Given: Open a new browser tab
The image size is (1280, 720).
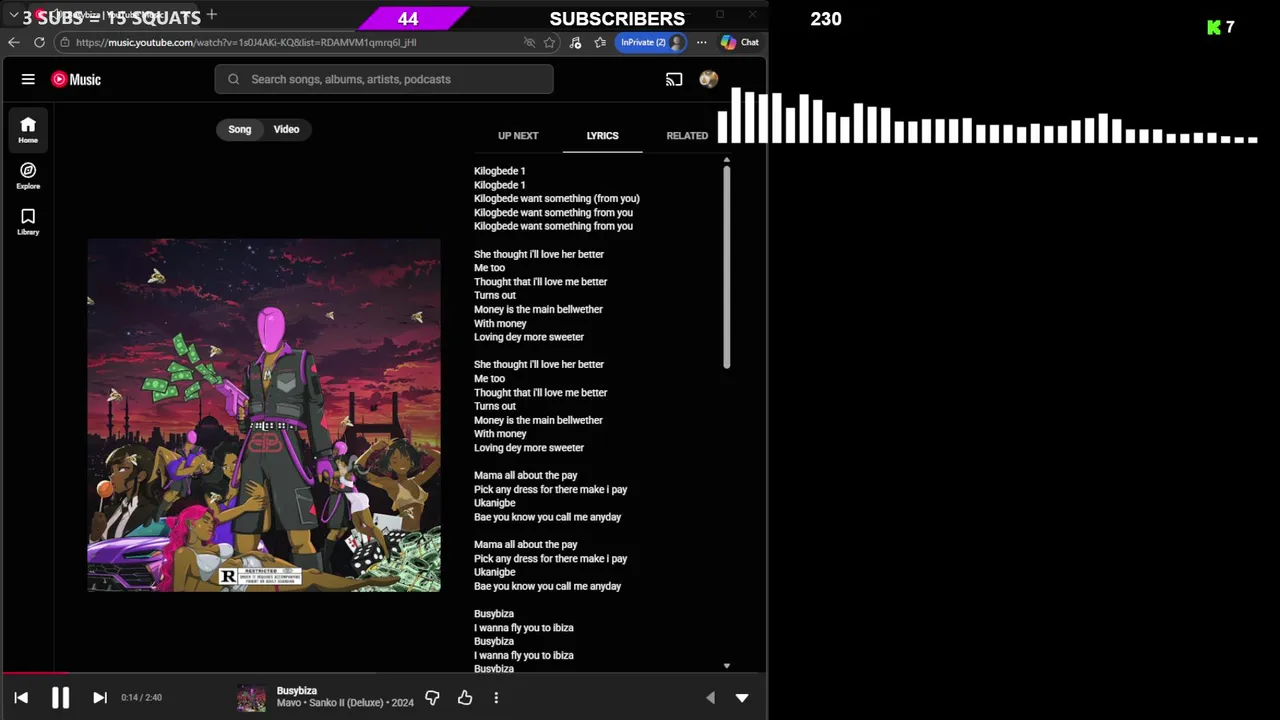Looking at the screenshot, I should pyautogui.click(x=211, y=14).
